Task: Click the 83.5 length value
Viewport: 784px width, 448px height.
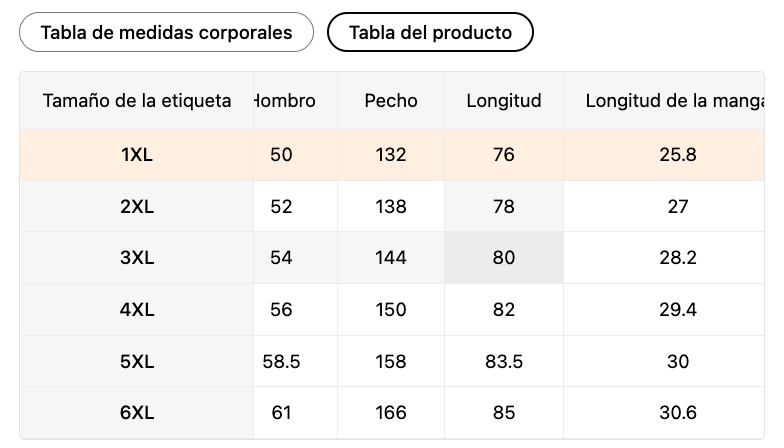Action: point(504,361)
